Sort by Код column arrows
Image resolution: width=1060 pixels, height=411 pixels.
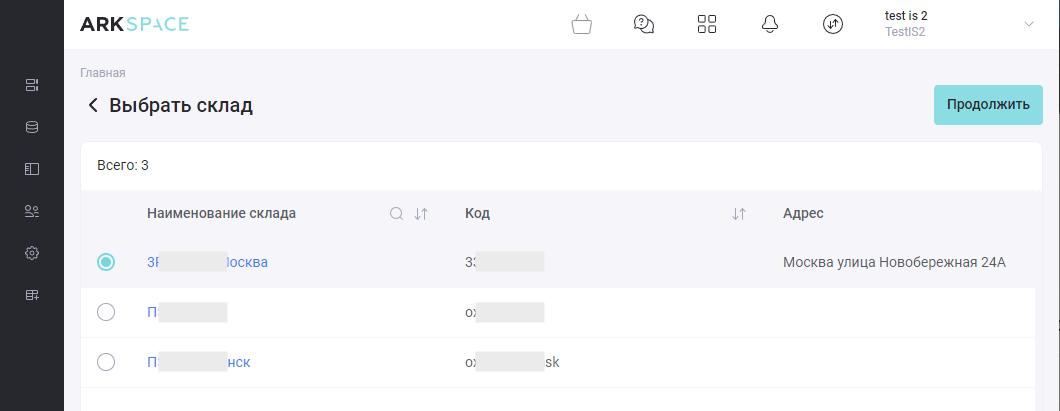coord(739,214)
